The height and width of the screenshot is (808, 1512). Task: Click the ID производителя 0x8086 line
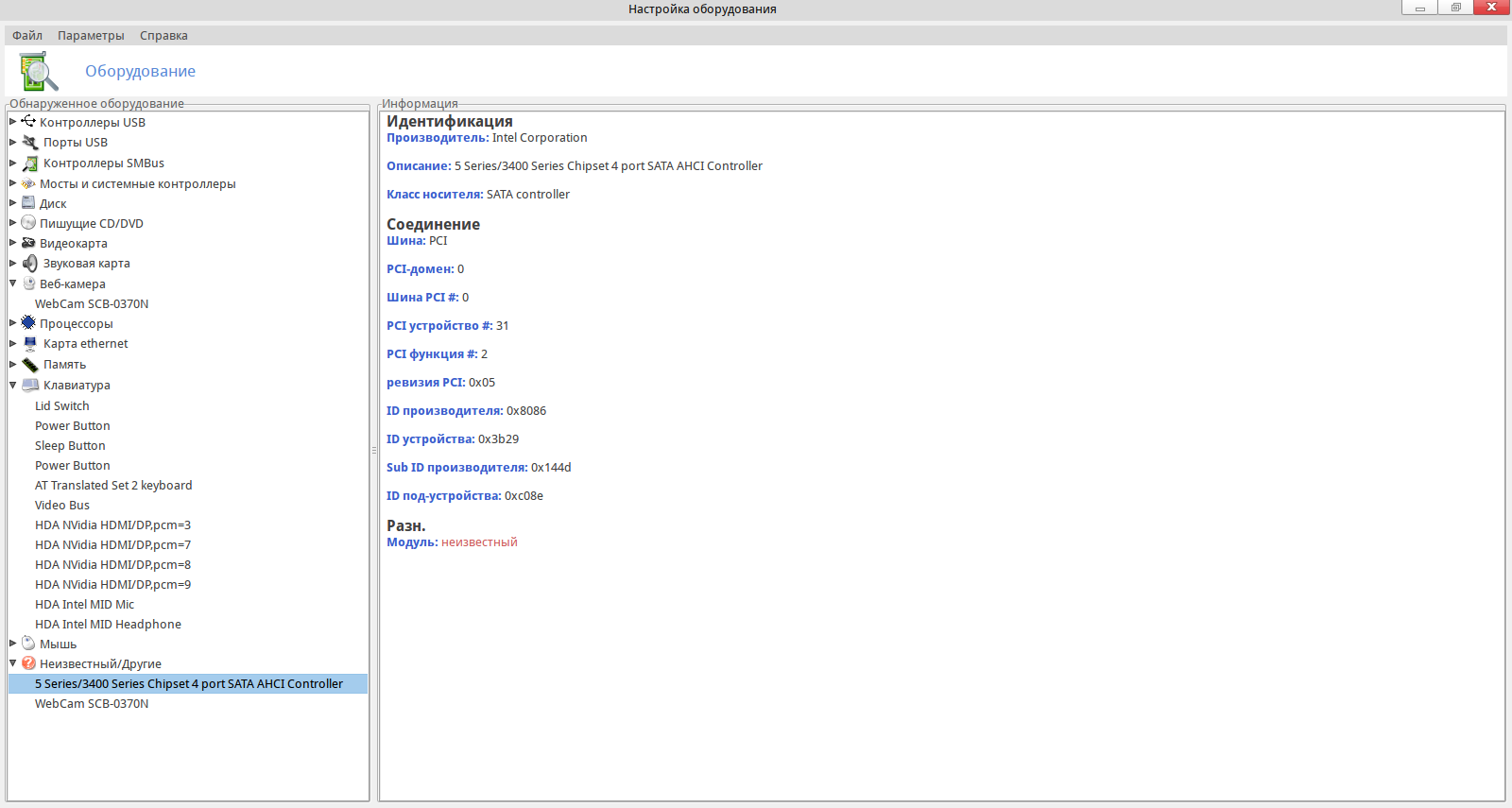tap(467, 410)
